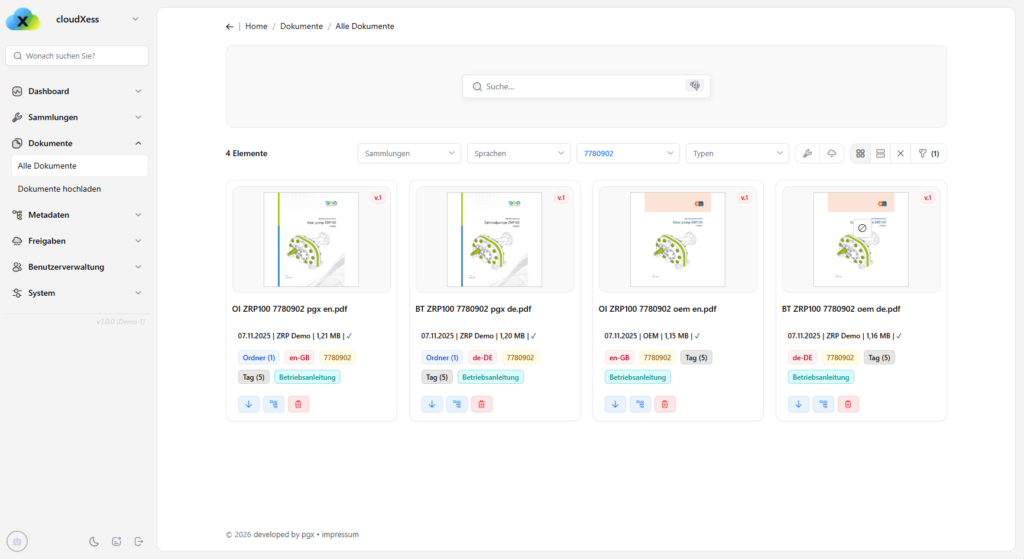Image resolution: width=1024 pixels, height=559 pixels.
Task: Click 7780902 tag on BT ZRP100 oem de.pdf
Action: [x=840, y=358]
